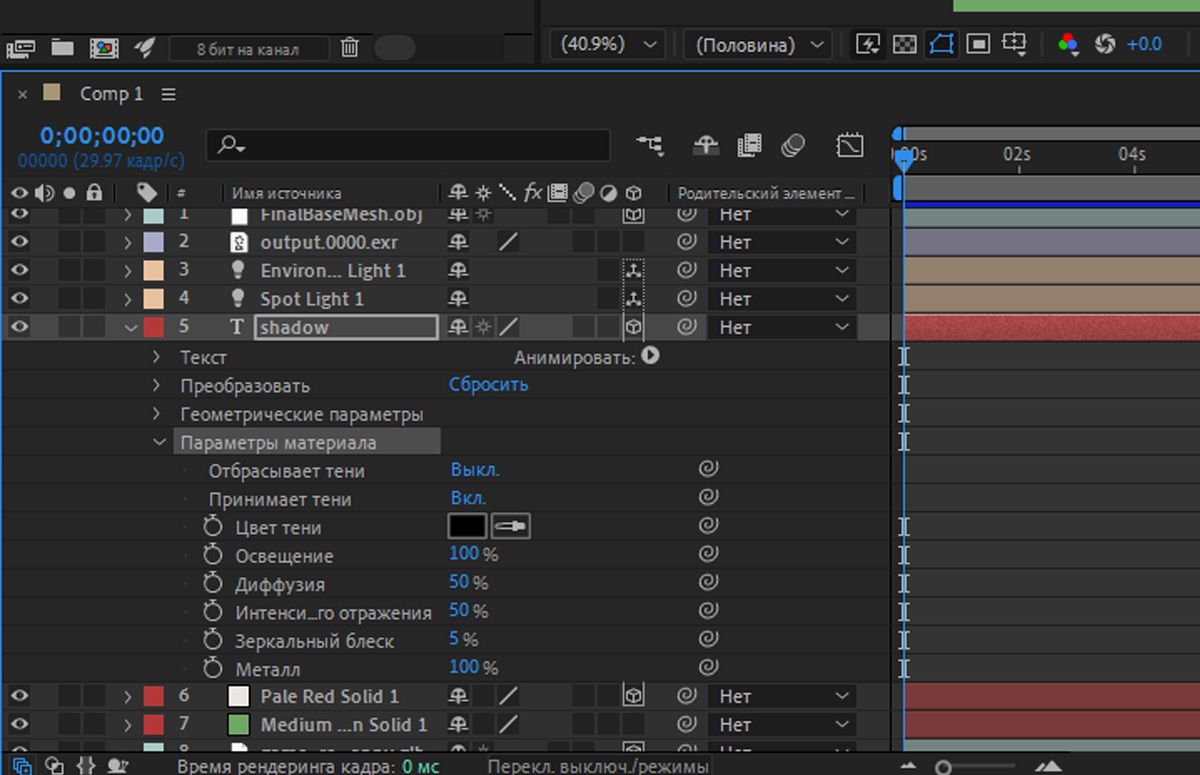Screen dimensions: 1200x775
Task: Hide the Spot Light 1 layer
Action: click(x=20, y=298)
